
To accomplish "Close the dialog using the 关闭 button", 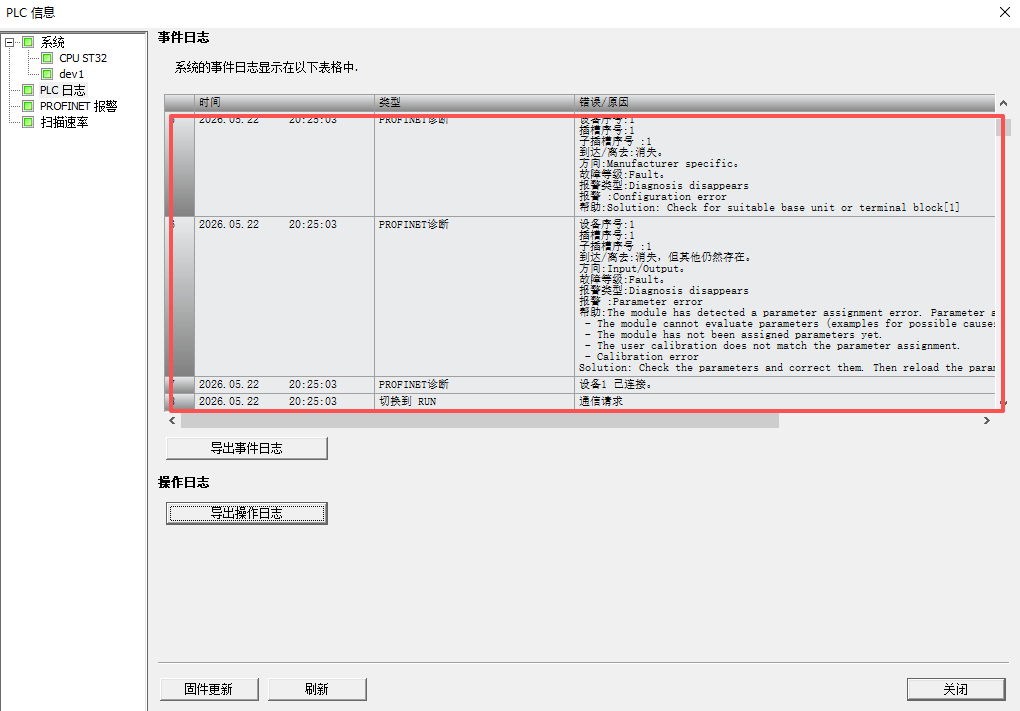I will 956,690.
